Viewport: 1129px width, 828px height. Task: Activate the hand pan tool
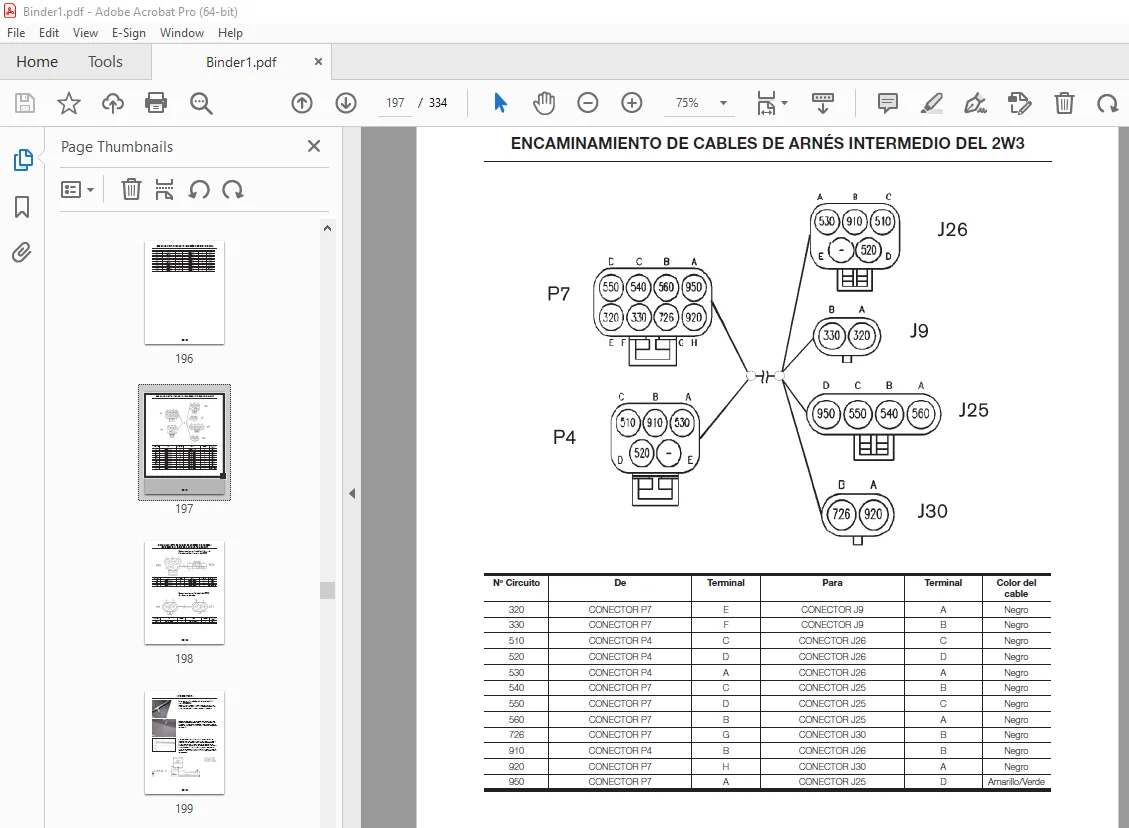[x=544, y=103]
